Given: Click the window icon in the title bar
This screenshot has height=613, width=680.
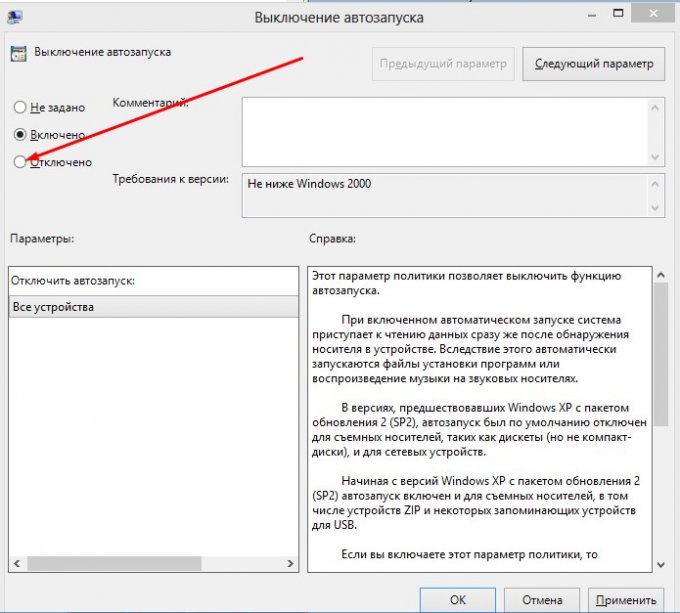Looking at the screenshot, I should 17,16.
